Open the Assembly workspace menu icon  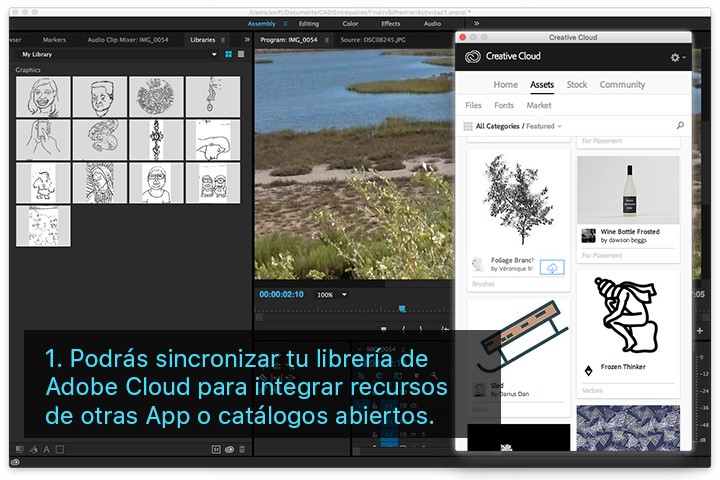[x=285, y=23]
